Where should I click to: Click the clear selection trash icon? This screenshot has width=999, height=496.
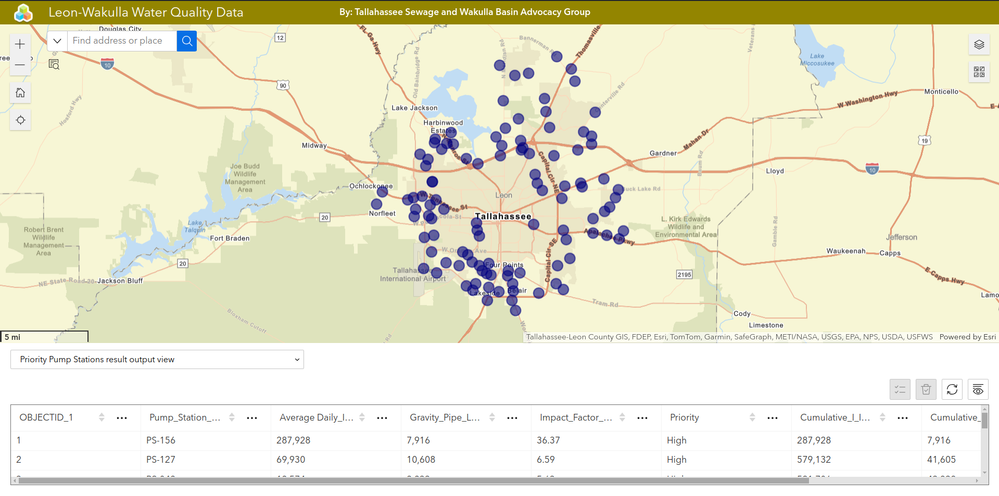tap(926, 389)
